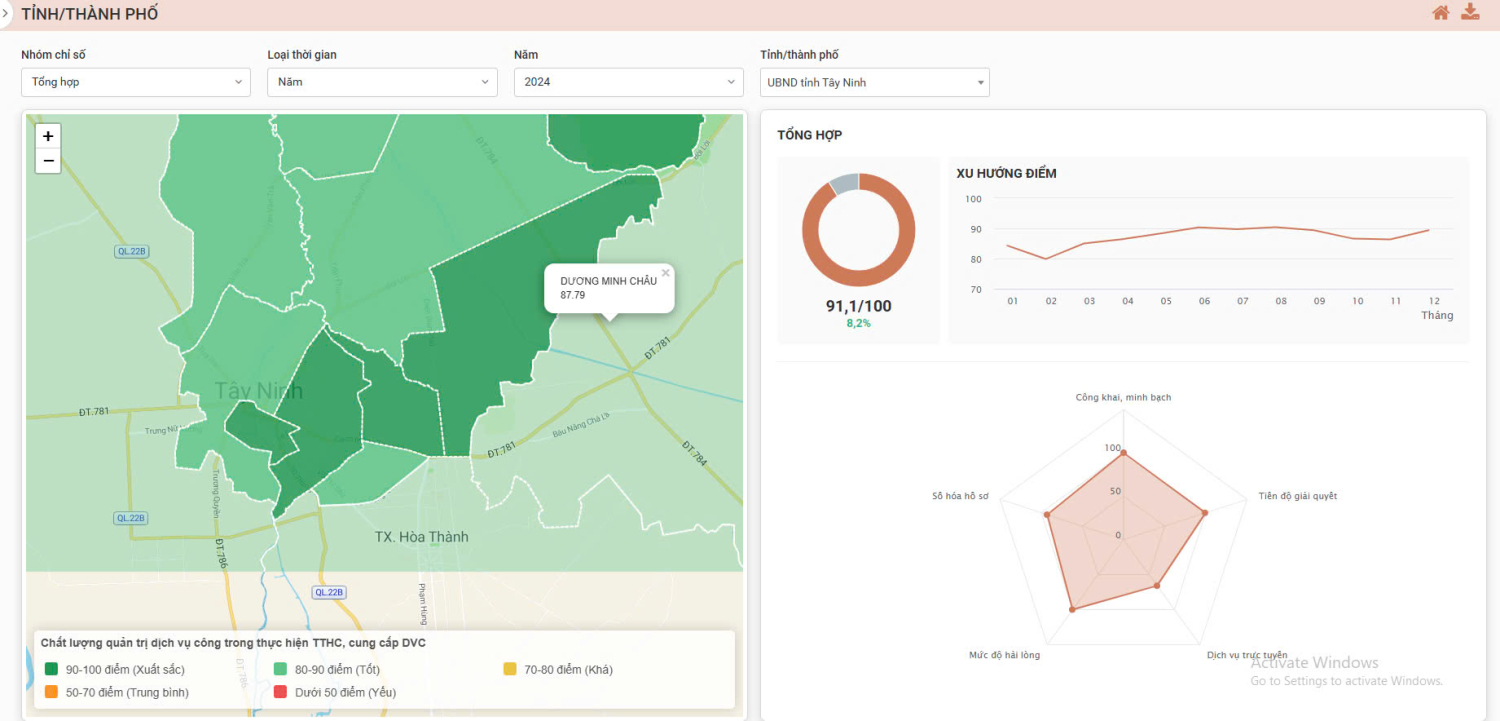
Task: Click the Dương Minh Châu popup text
Action: point(608,281)
